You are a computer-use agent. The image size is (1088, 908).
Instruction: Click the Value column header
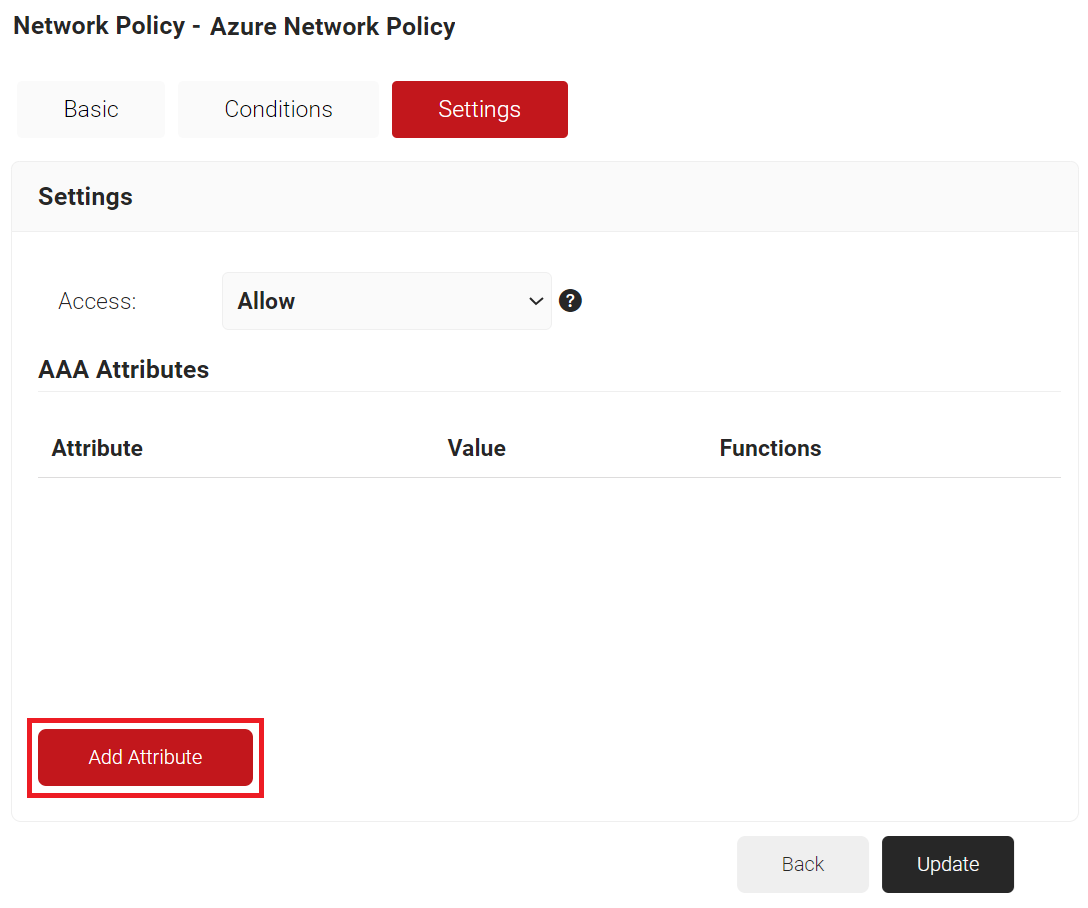(x=476, y=448)
